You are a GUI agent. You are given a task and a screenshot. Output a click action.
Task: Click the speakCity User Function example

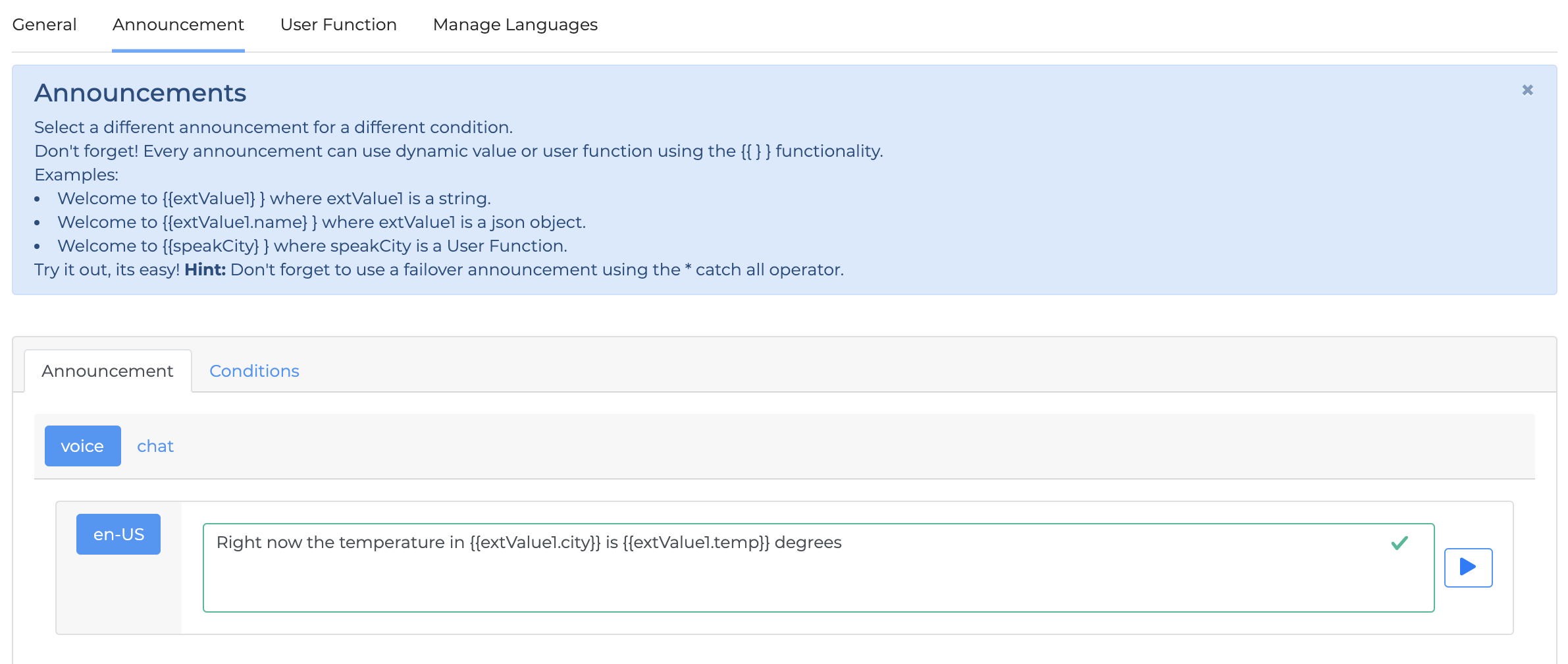click(312, 246)
